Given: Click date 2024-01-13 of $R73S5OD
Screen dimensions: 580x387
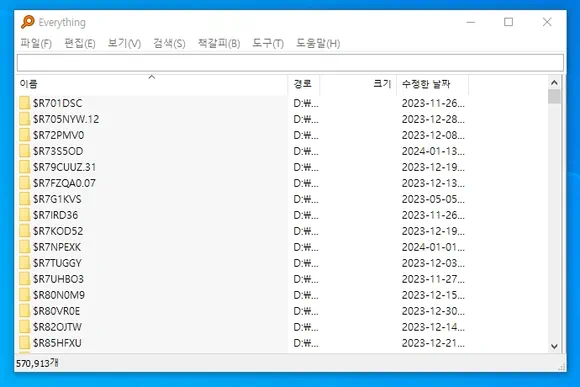Looking at the screenshot, I should click(433, 151).
